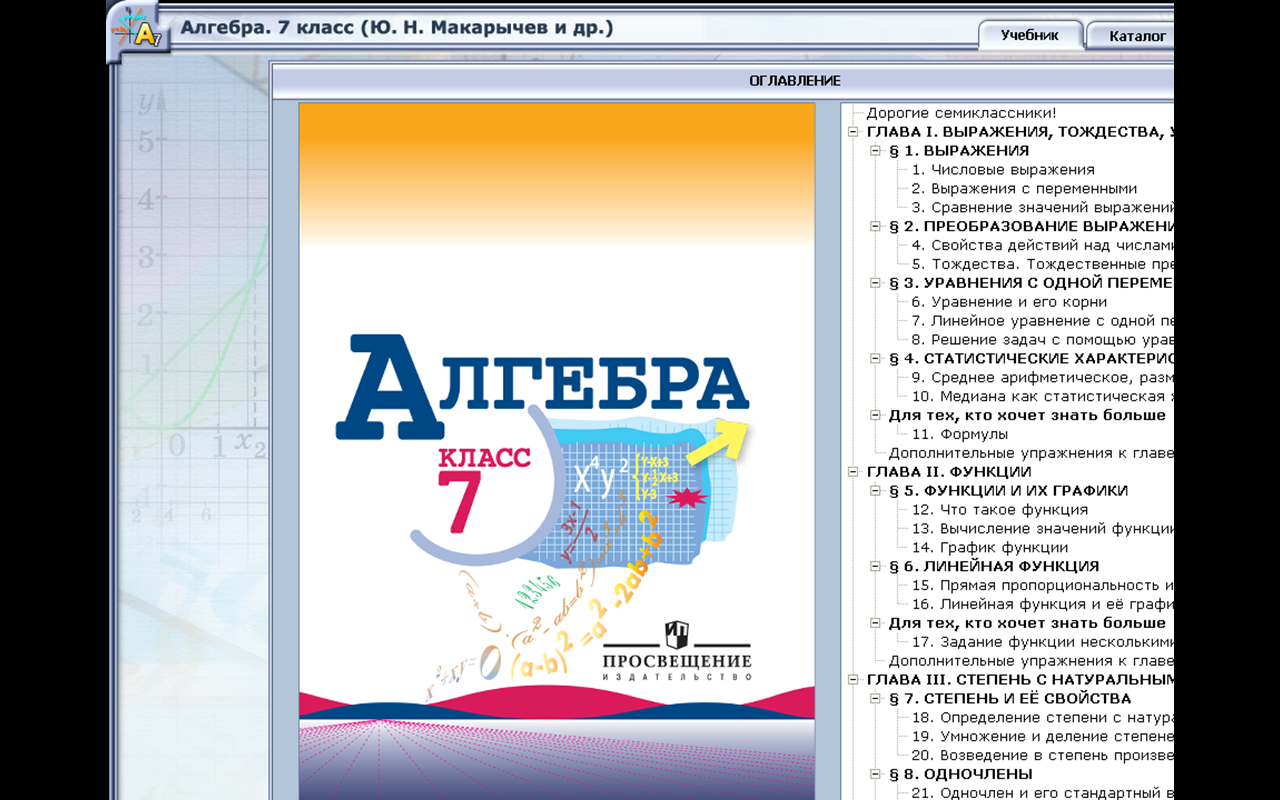Select § 2. ПРЕОБРАЗОВАНИЕ ВЫРАЖЕНИЙ title
Viewport: 1280px width, 800px height.
tap(1031, 227)
